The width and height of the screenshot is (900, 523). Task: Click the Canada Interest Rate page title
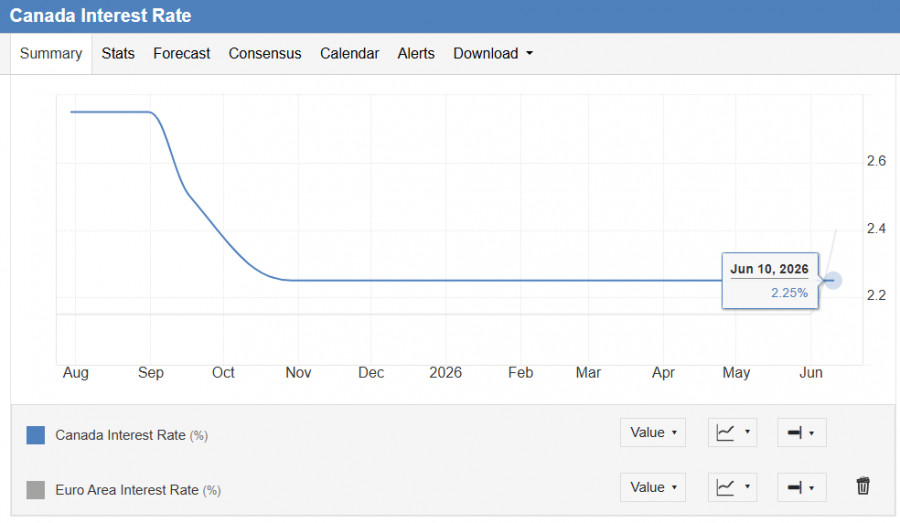pos(100,16)
